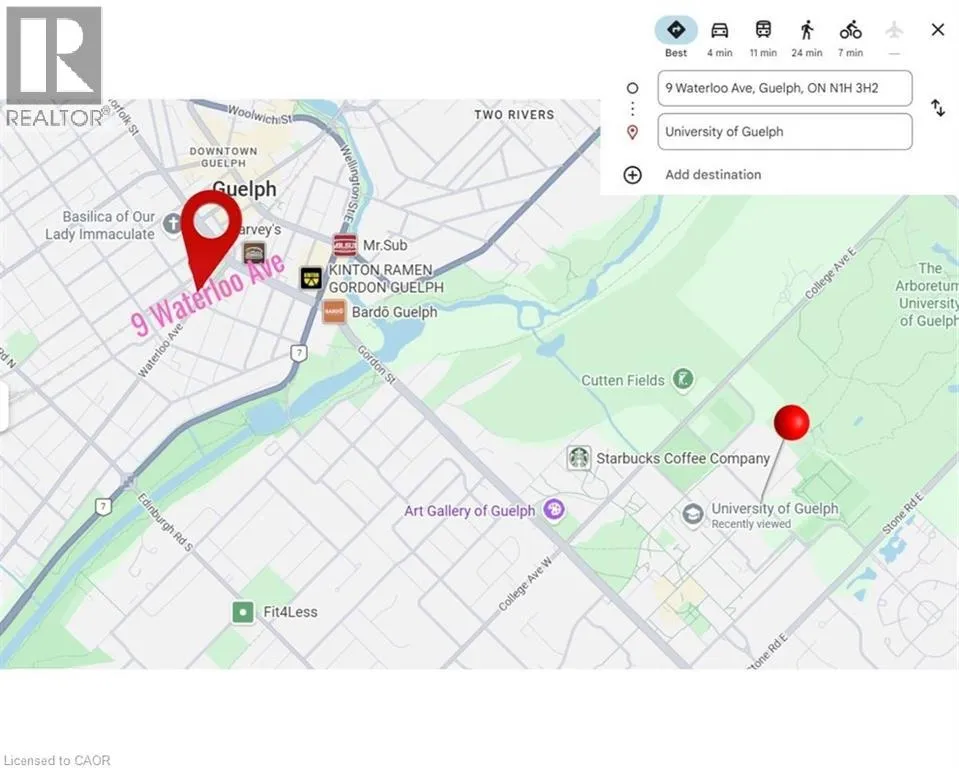This screenshot has width=959, height=768.
Task: Swap starting point and destination
Action: pyautogui.click(x=937, y=108)
